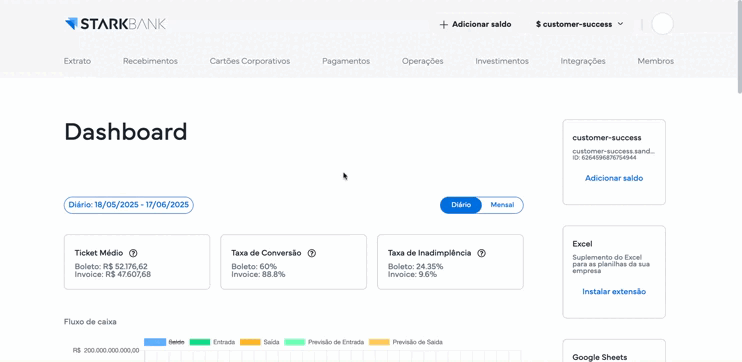
Task: Toggle Previsão de Entrada legend item
Action: click(324, 342)
